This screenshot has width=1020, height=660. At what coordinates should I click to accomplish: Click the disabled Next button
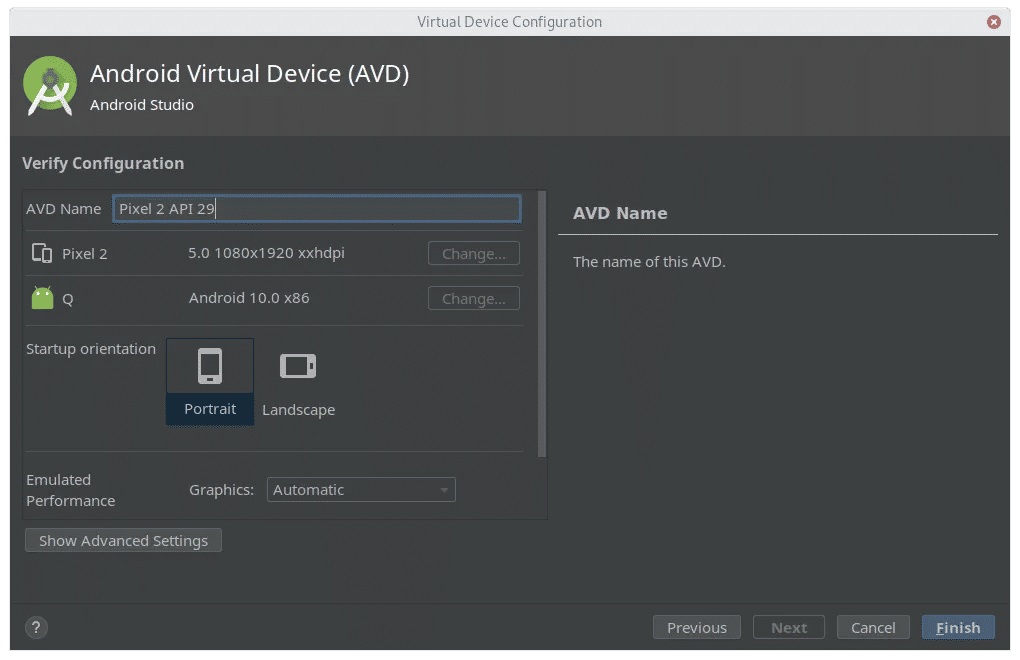point(789,627)
